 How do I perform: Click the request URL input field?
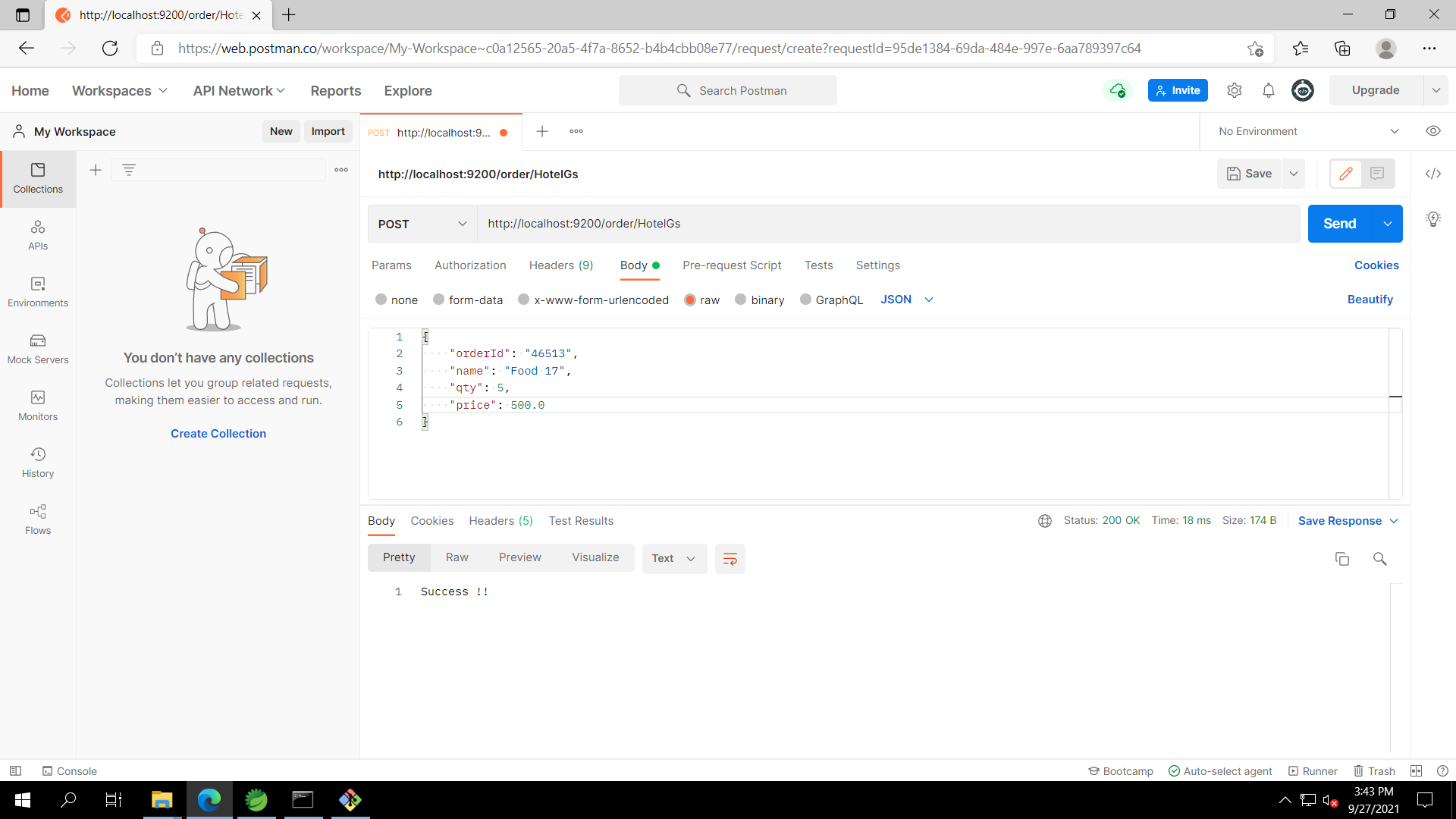click(x=887, y=224)
